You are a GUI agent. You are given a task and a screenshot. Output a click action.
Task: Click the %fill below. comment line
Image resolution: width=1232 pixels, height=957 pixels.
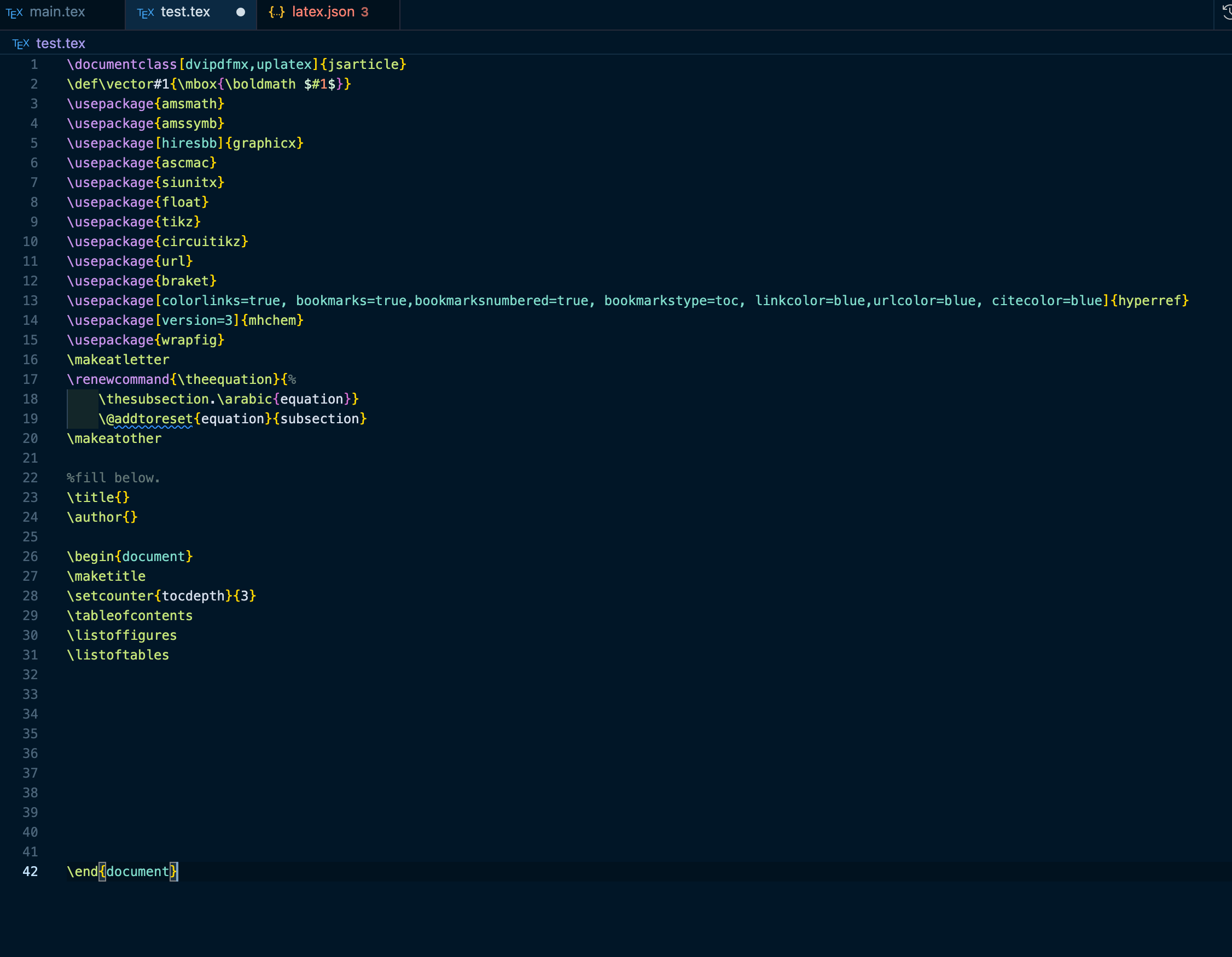point(113,477)
